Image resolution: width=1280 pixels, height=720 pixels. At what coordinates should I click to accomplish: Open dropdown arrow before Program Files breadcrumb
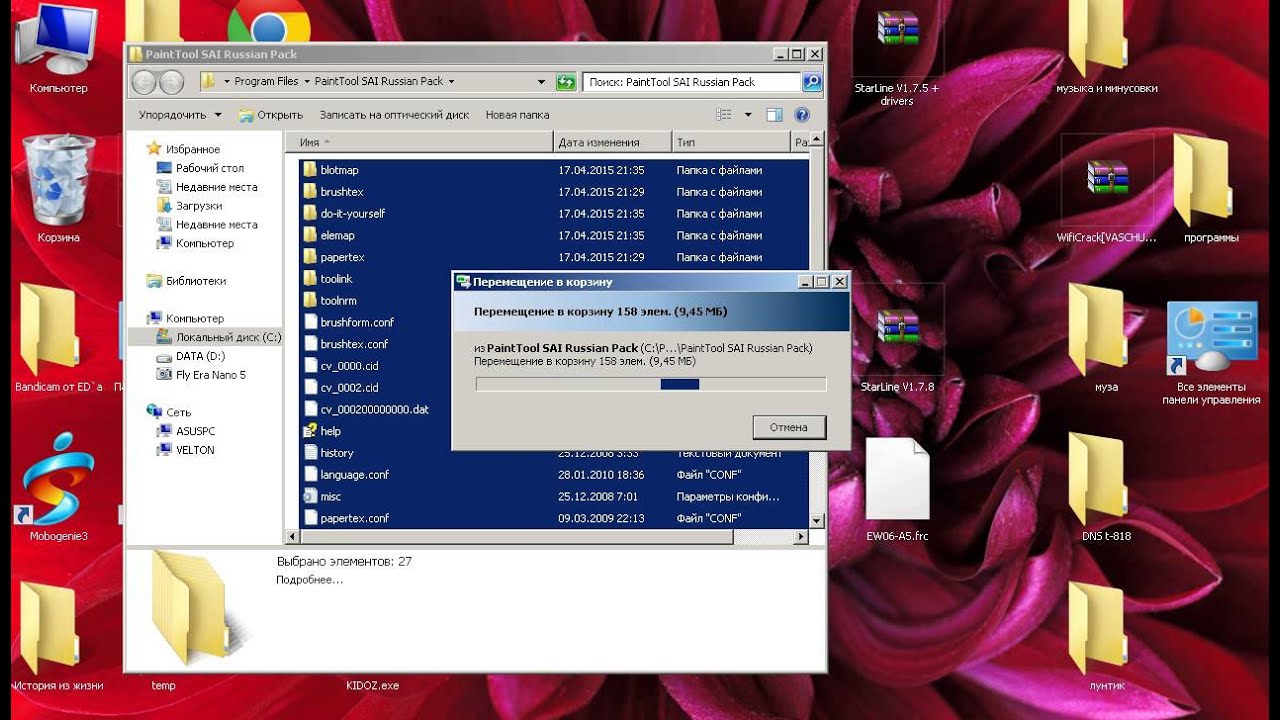[x=227, y=82]
